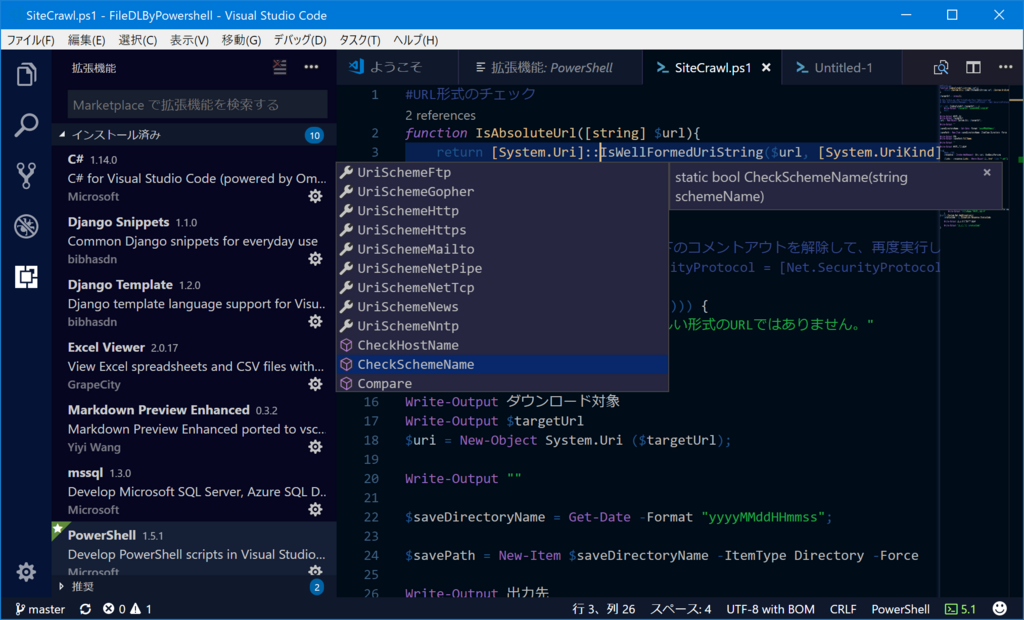Viewport: 1024px width, 620px height.
Task: Clear extensions search results icon
Action: point(280,67)
